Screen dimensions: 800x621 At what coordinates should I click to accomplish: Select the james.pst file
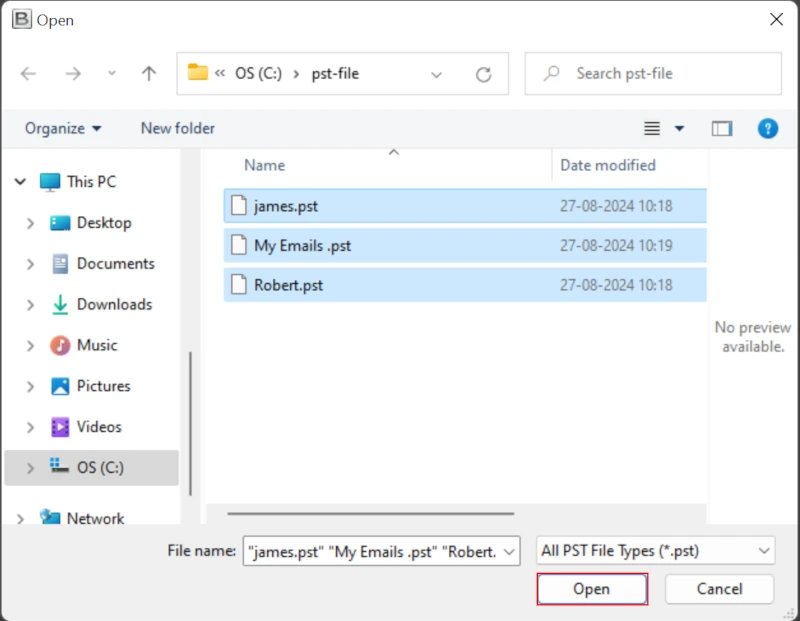tap(286, 206)
